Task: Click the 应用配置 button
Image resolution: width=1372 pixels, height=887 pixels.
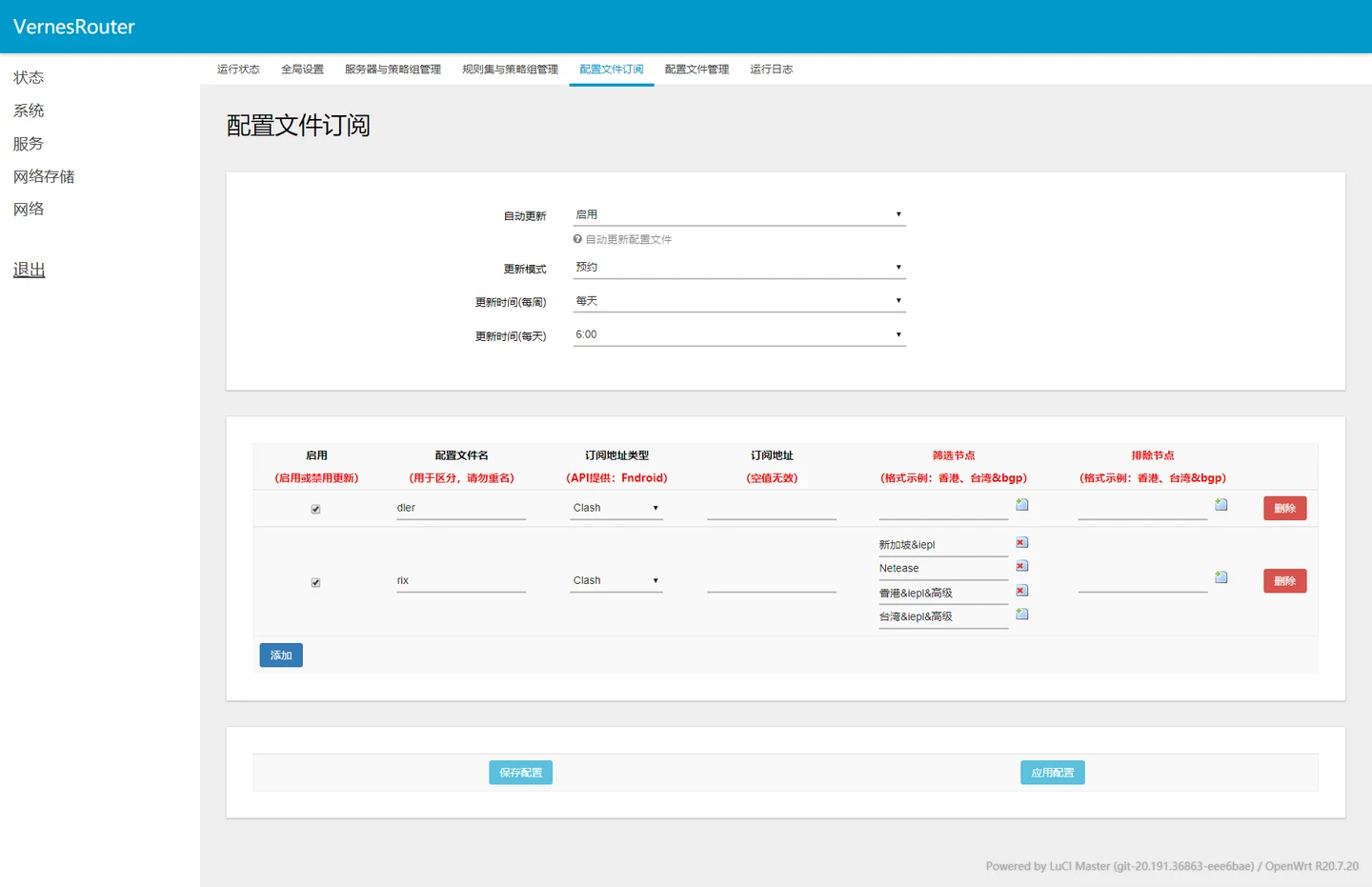Action: [1052, 773]
